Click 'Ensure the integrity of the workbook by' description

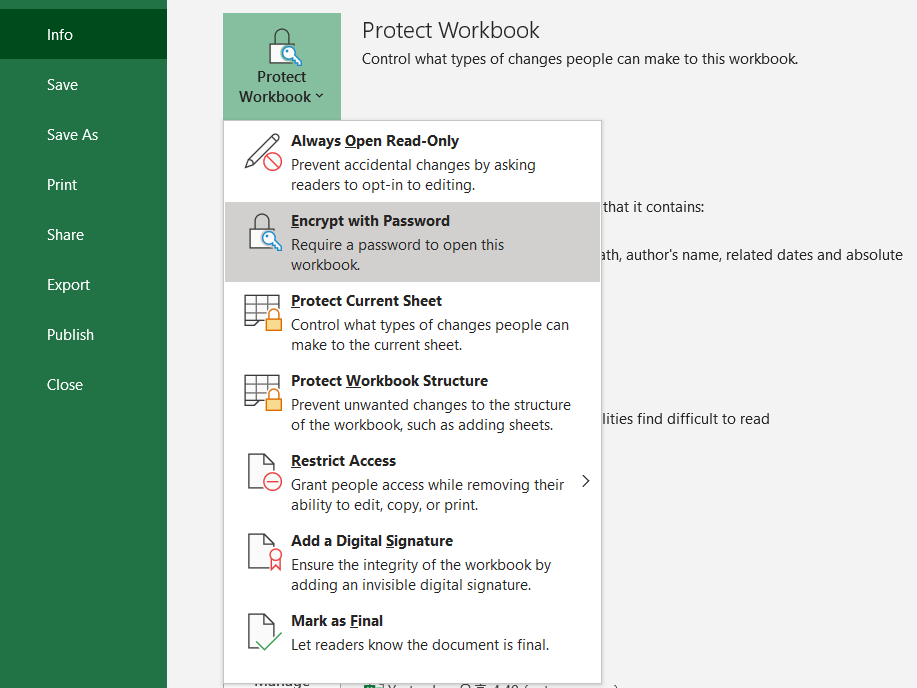pos(421,565)
